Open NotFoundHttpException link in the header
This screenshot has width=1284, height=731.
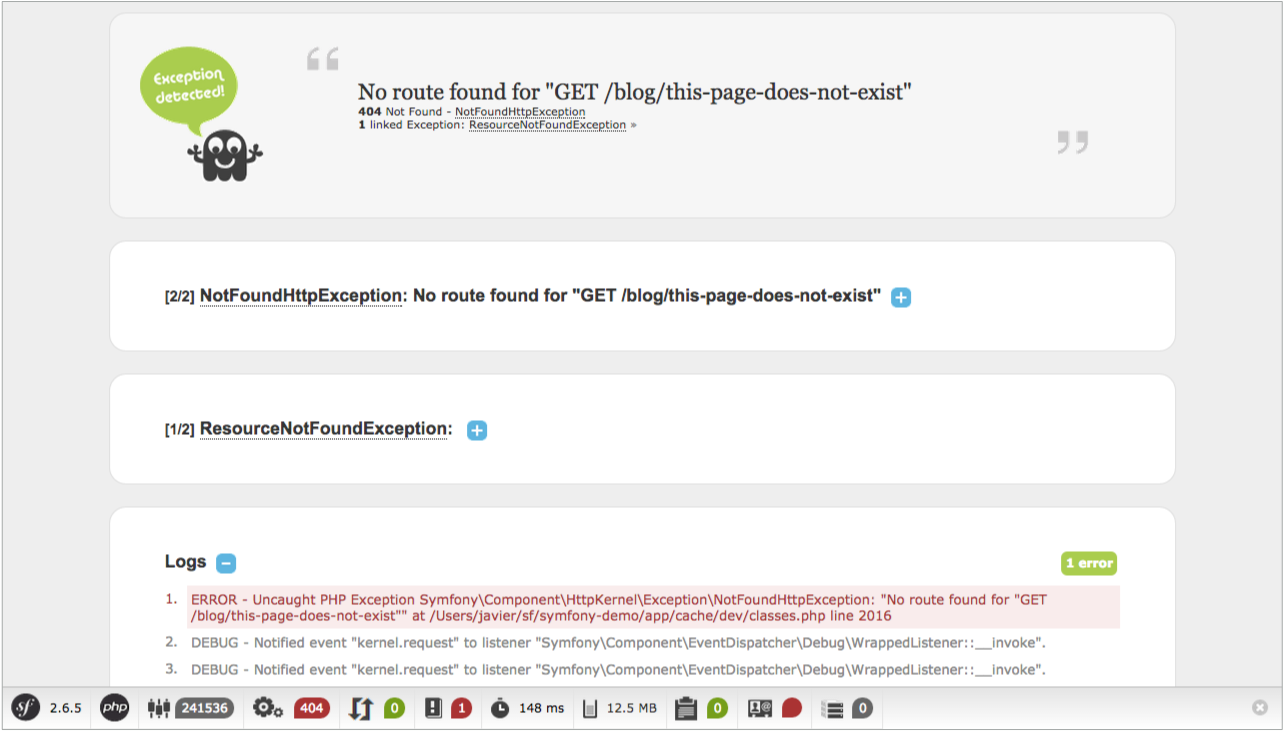(520, 112)
